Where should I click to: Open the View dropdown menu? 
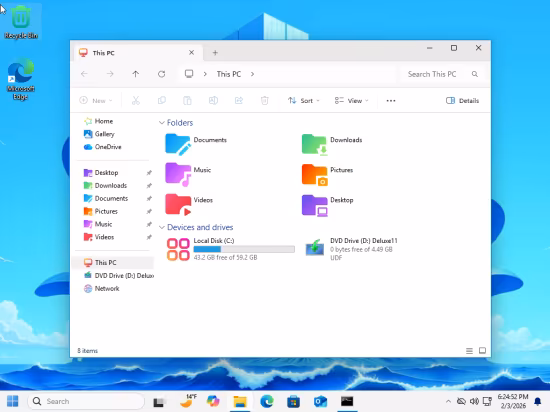351,101
